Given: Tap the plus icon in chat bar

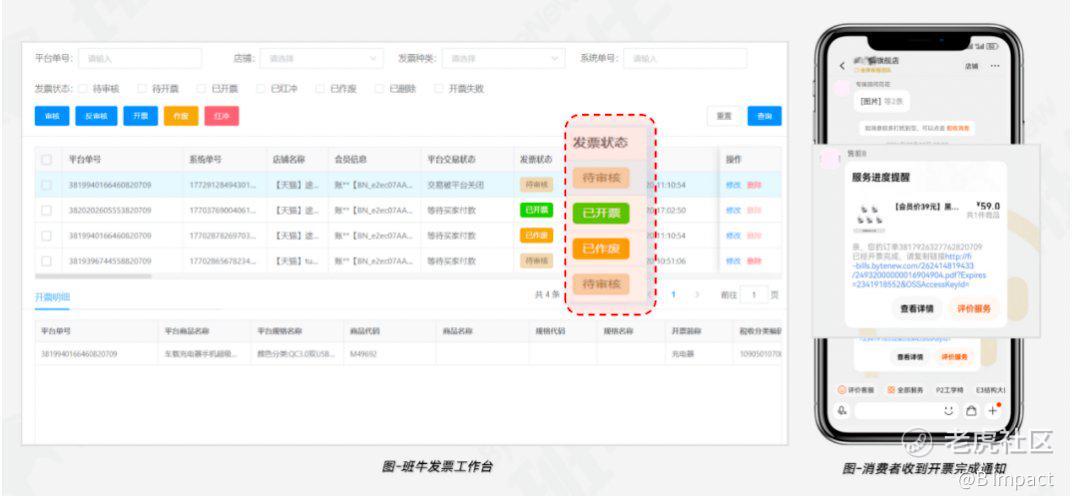Looking at the screenshot, I should pos(992,411).
